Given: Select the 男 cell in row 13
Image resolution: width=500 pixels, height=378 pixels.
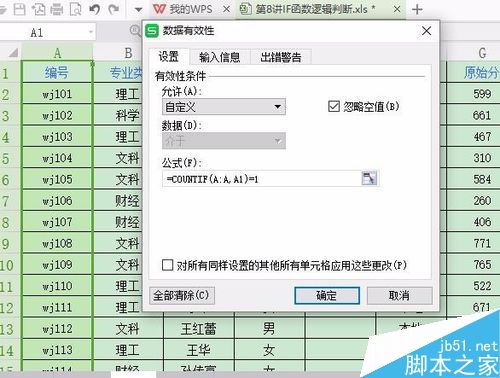Looking at the screenshot, I should click(270, 329).
